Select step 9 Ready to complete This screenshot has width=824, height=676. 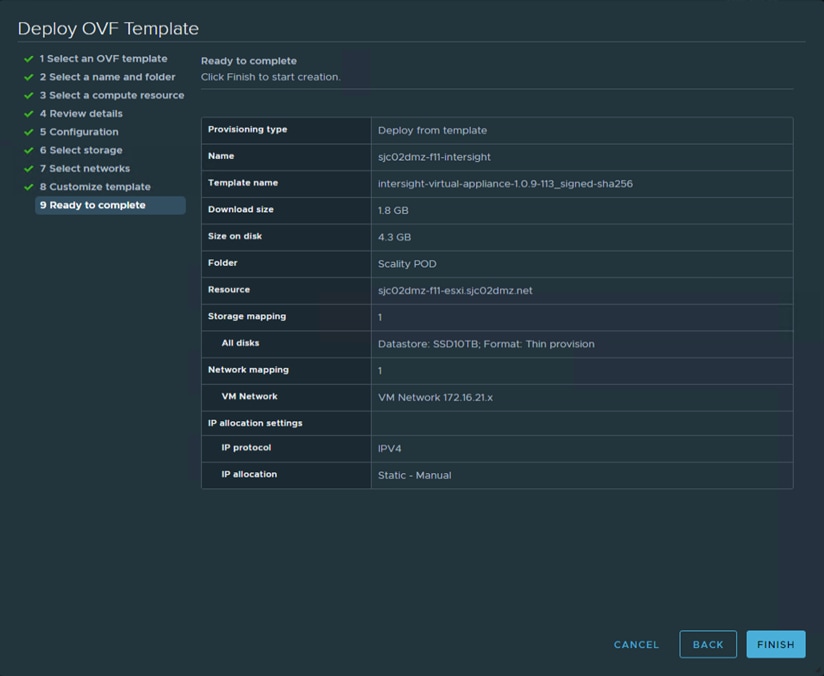110,206
